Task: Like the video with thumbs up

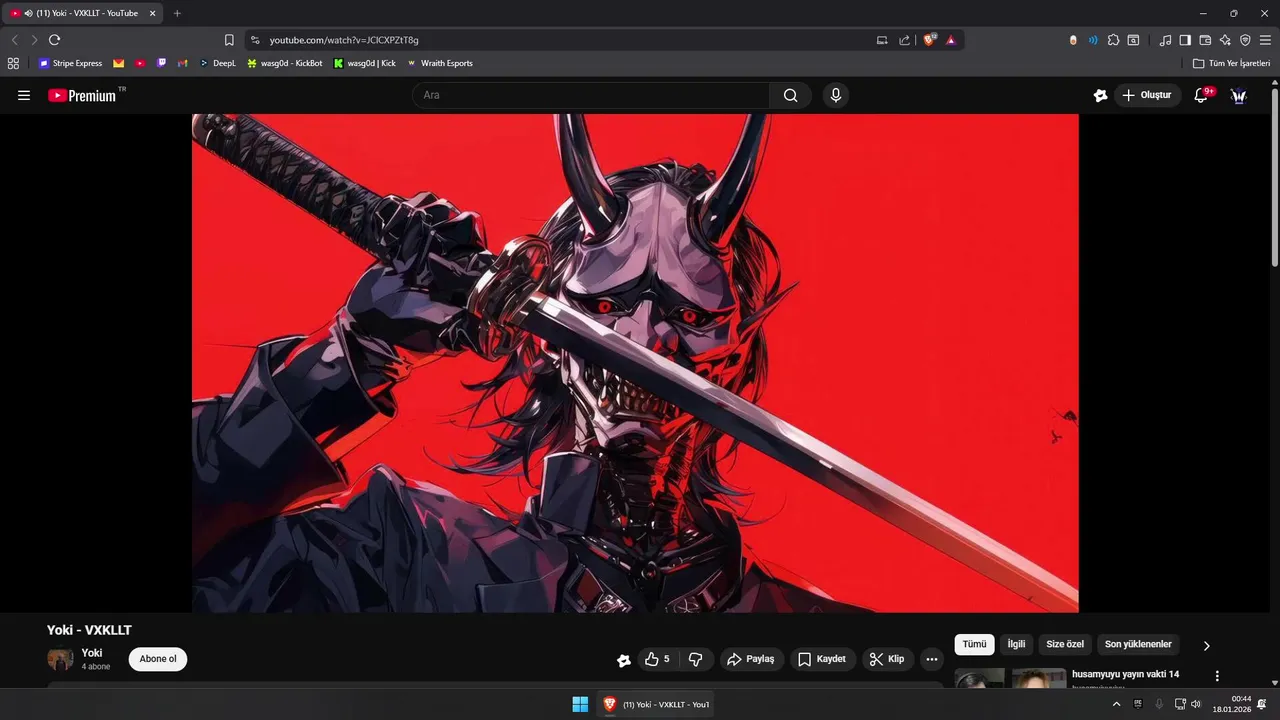Action: 658,659
